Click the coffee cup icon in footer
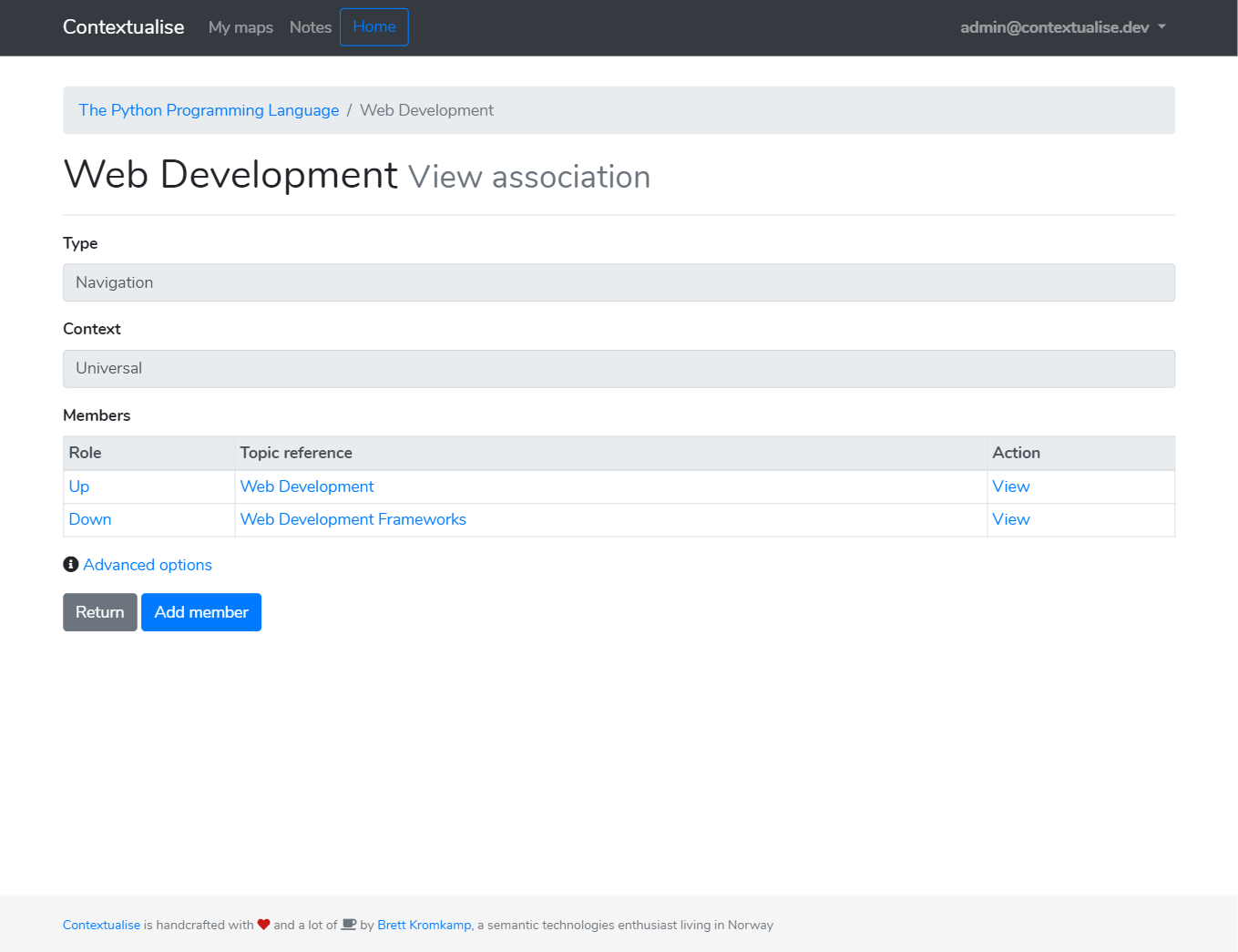This screenshot has height=952, width=1238. 349,925
